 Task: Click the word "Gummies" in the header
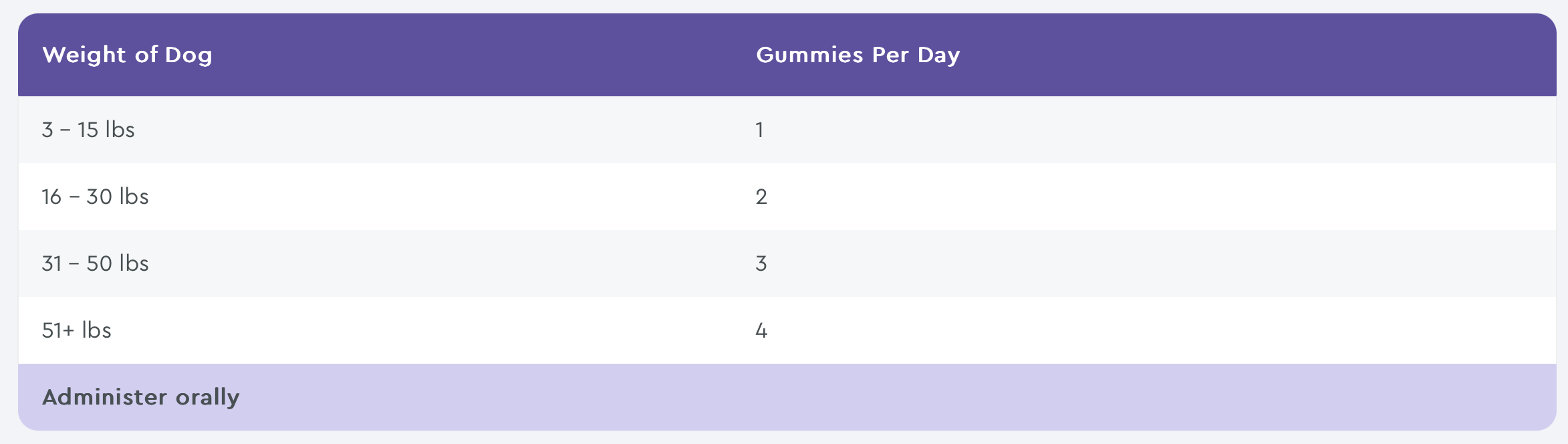pyautogui.click(x=809, y=55)
